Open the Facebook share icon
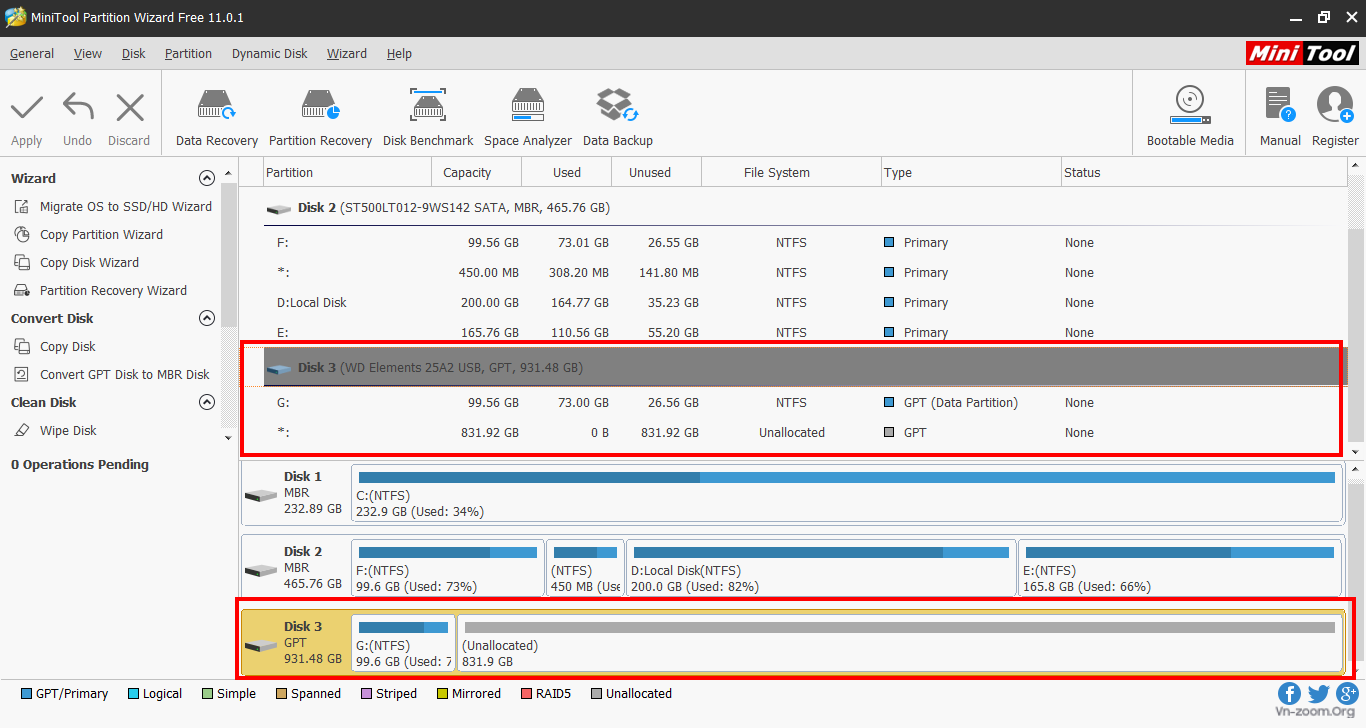This screenshot has height=728, width=1366. click(1289, 693)
